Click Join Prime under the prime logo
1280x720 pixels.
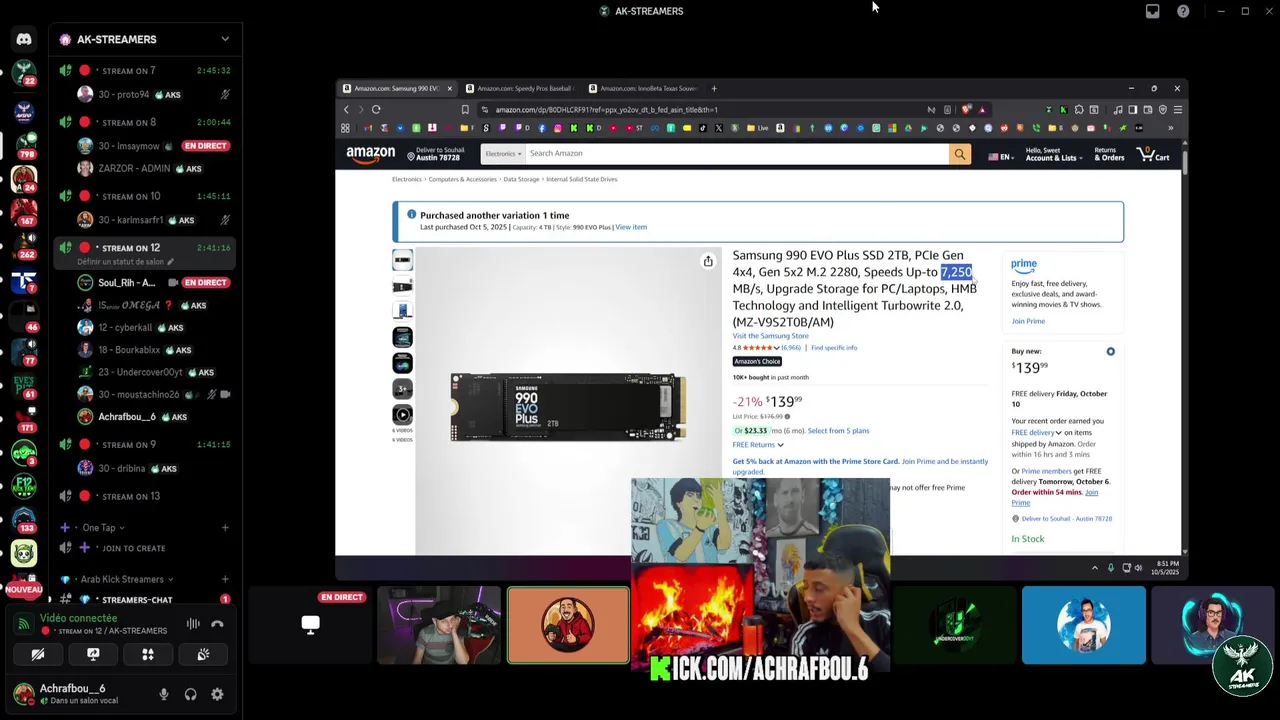tap(1028, 321)
